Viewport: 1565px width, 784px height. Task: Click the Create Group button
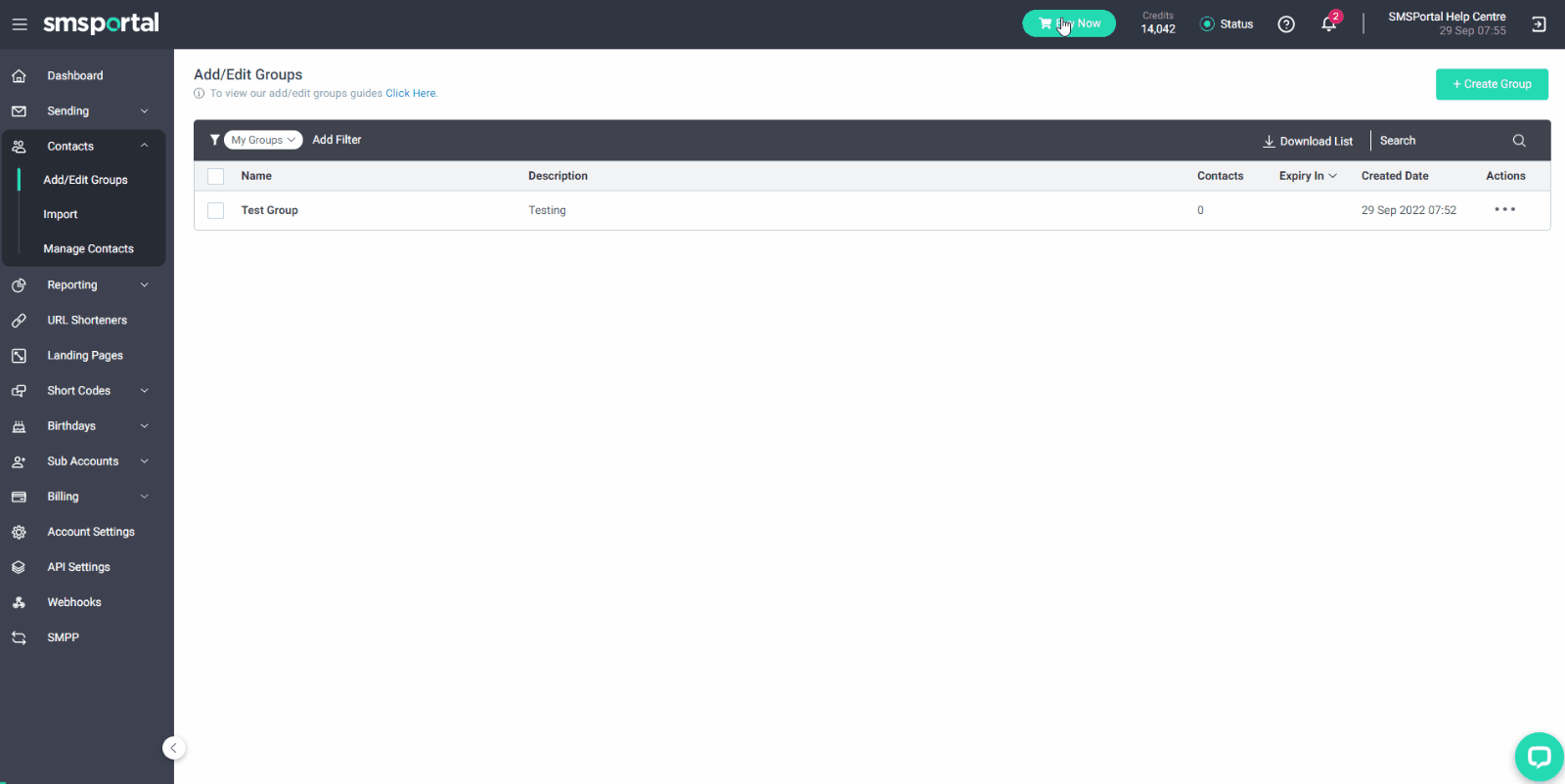pos(1492,84)
